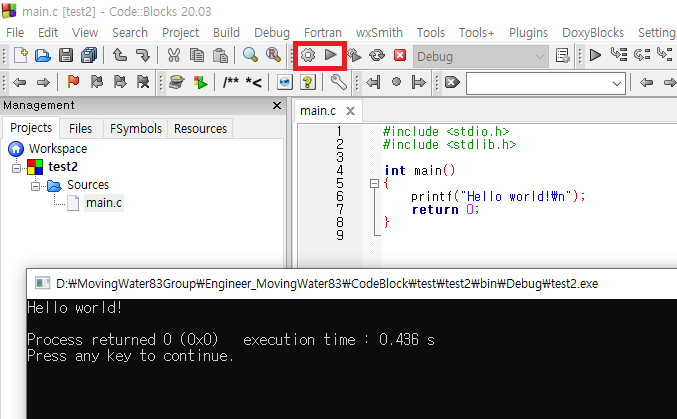This screenshot has width=677, height=419.
Task: Open the wxSmith menu
Action: (379, 32)
